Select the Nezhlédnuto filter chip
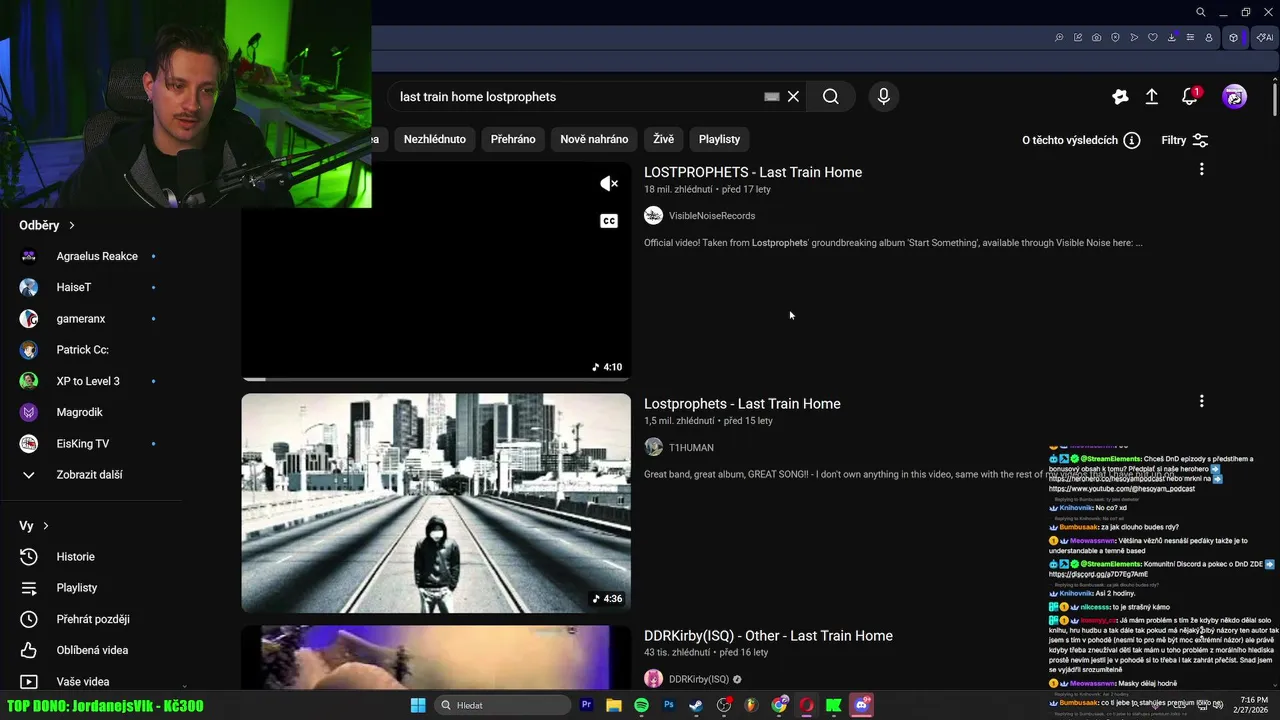1280x720 pixels. [434, 139]
